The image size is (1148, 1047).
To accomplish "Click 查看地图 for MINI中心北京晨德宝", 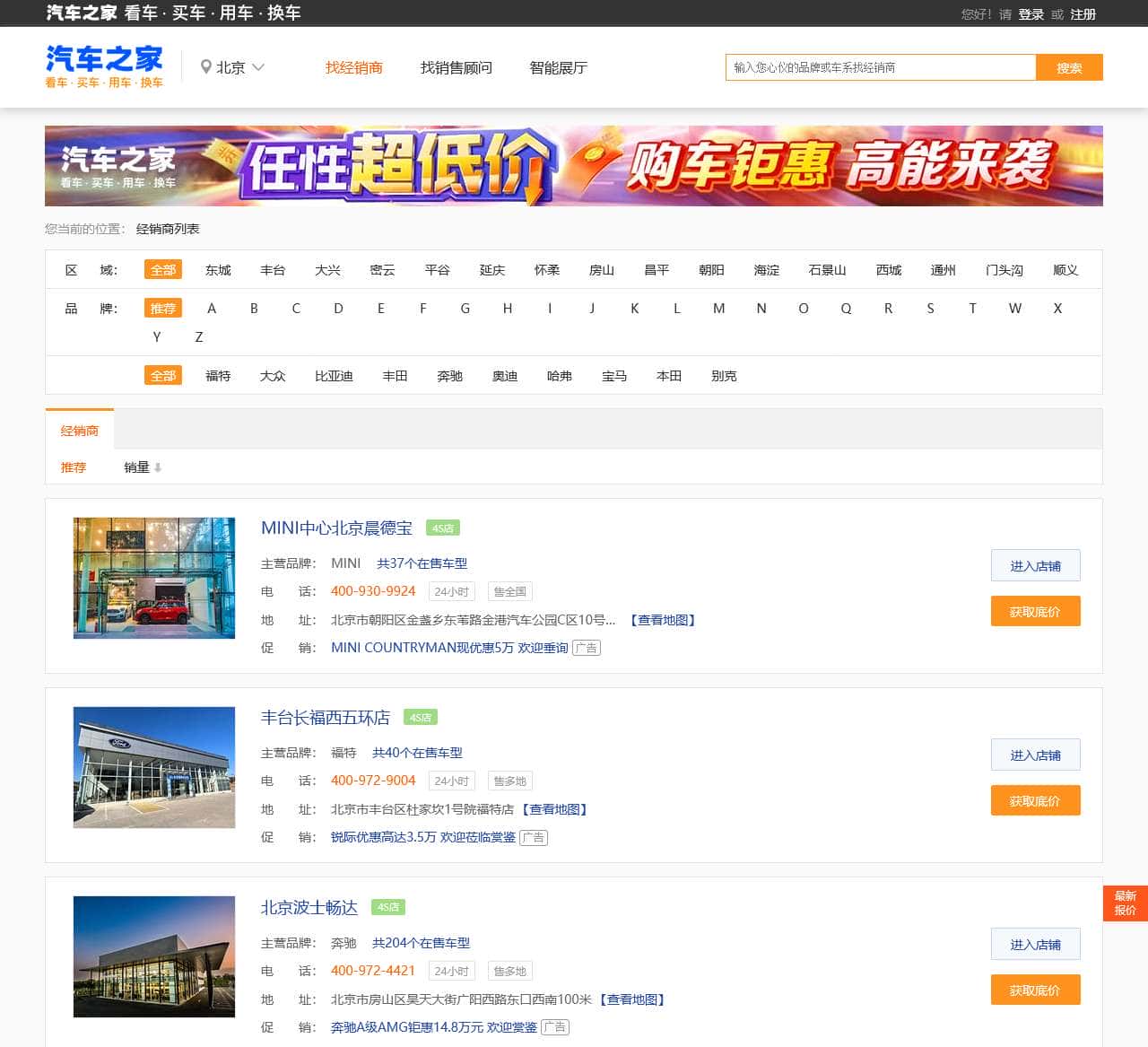I will pyautogui.click(x=664, y=620).
